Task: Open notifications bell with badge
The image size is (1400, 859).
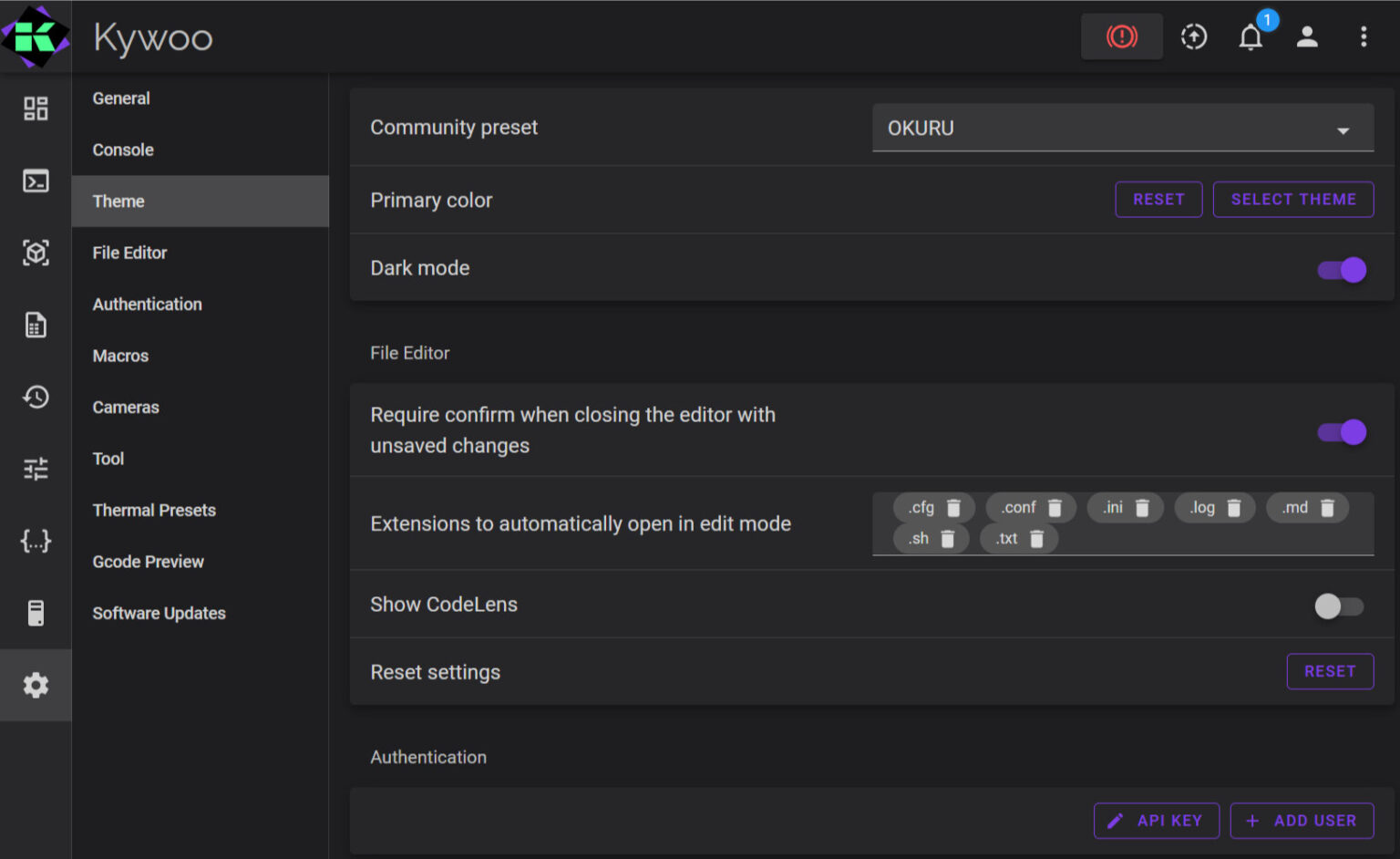Action: pyautogui.click(x=1250, y=37)
